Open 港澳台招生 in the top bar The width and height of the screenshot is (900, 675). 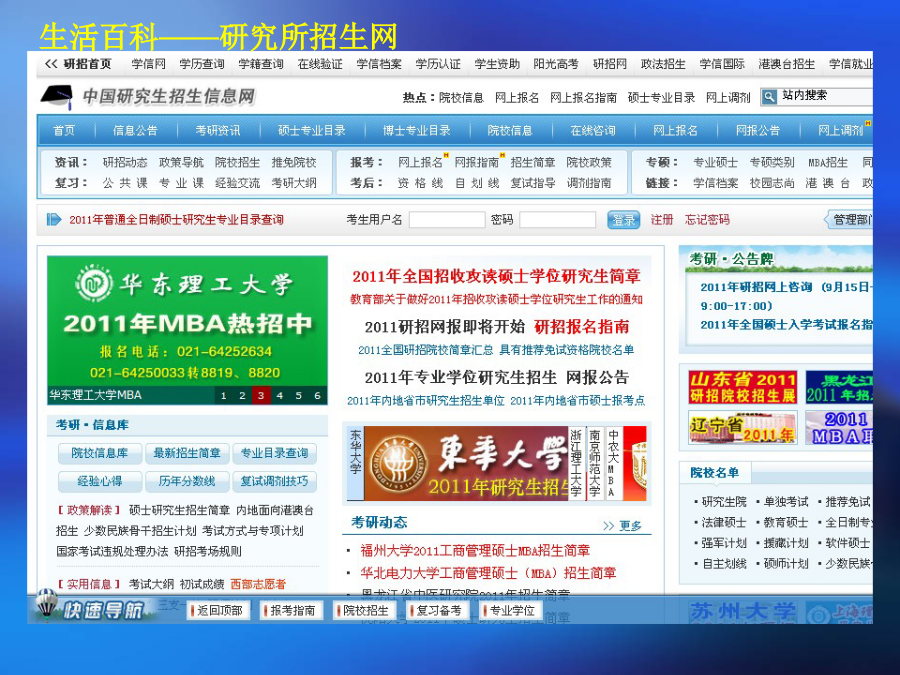(786, 64)
